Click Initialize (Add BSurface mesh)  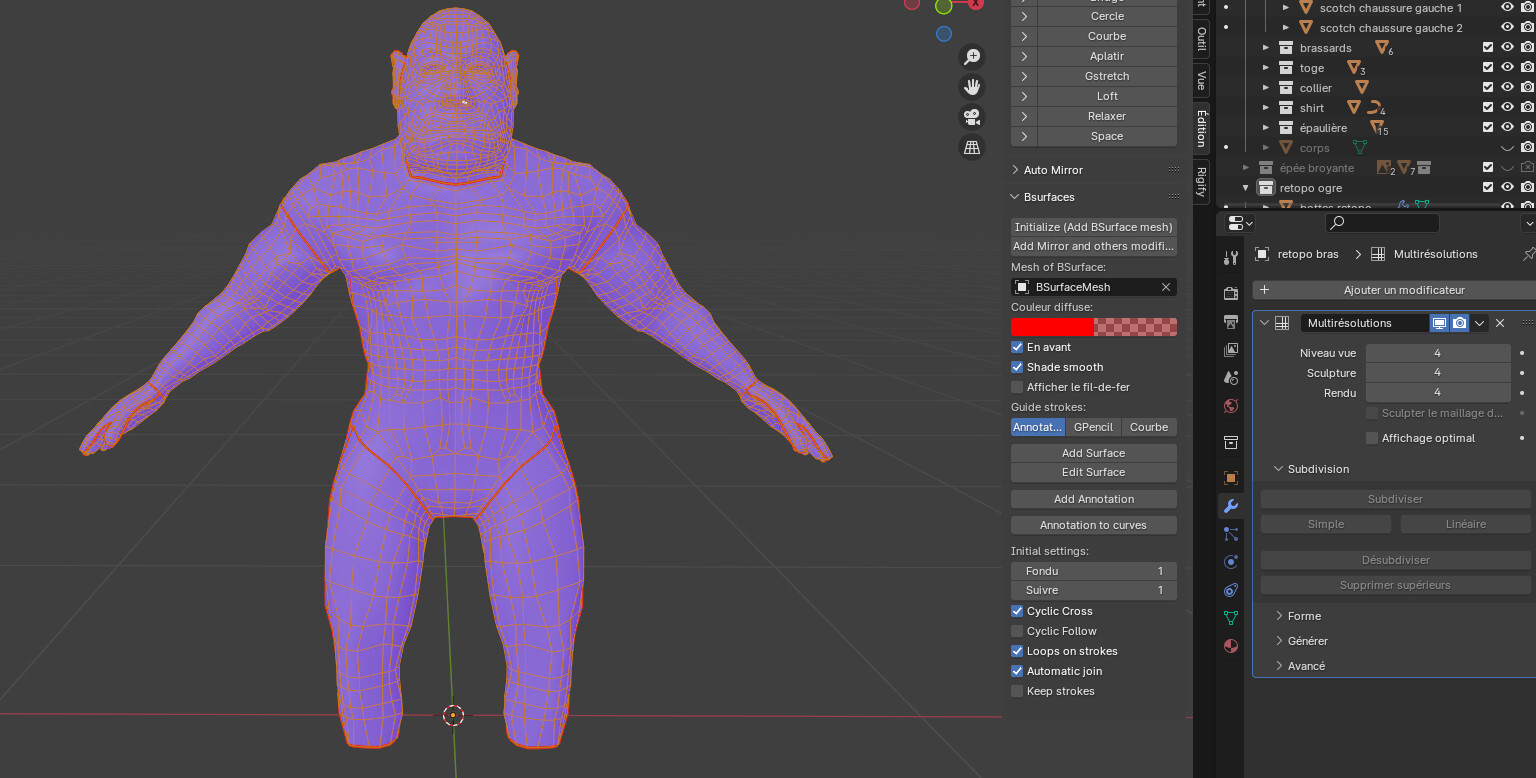click(x=1093, y=227)
